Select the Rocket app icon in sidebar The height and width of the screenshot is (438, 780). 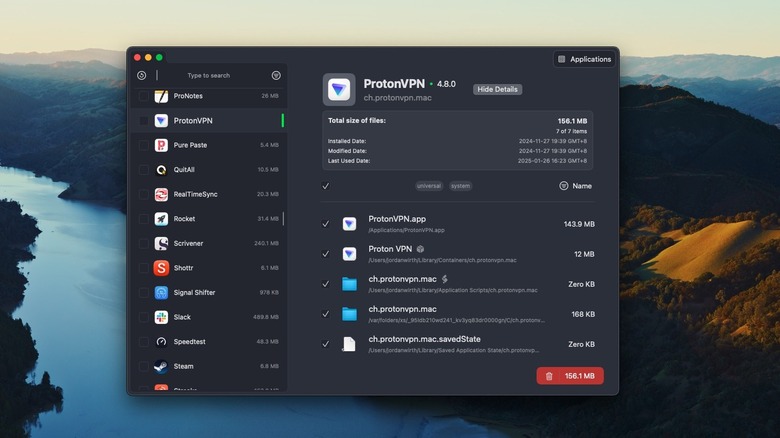coord(161,219)
